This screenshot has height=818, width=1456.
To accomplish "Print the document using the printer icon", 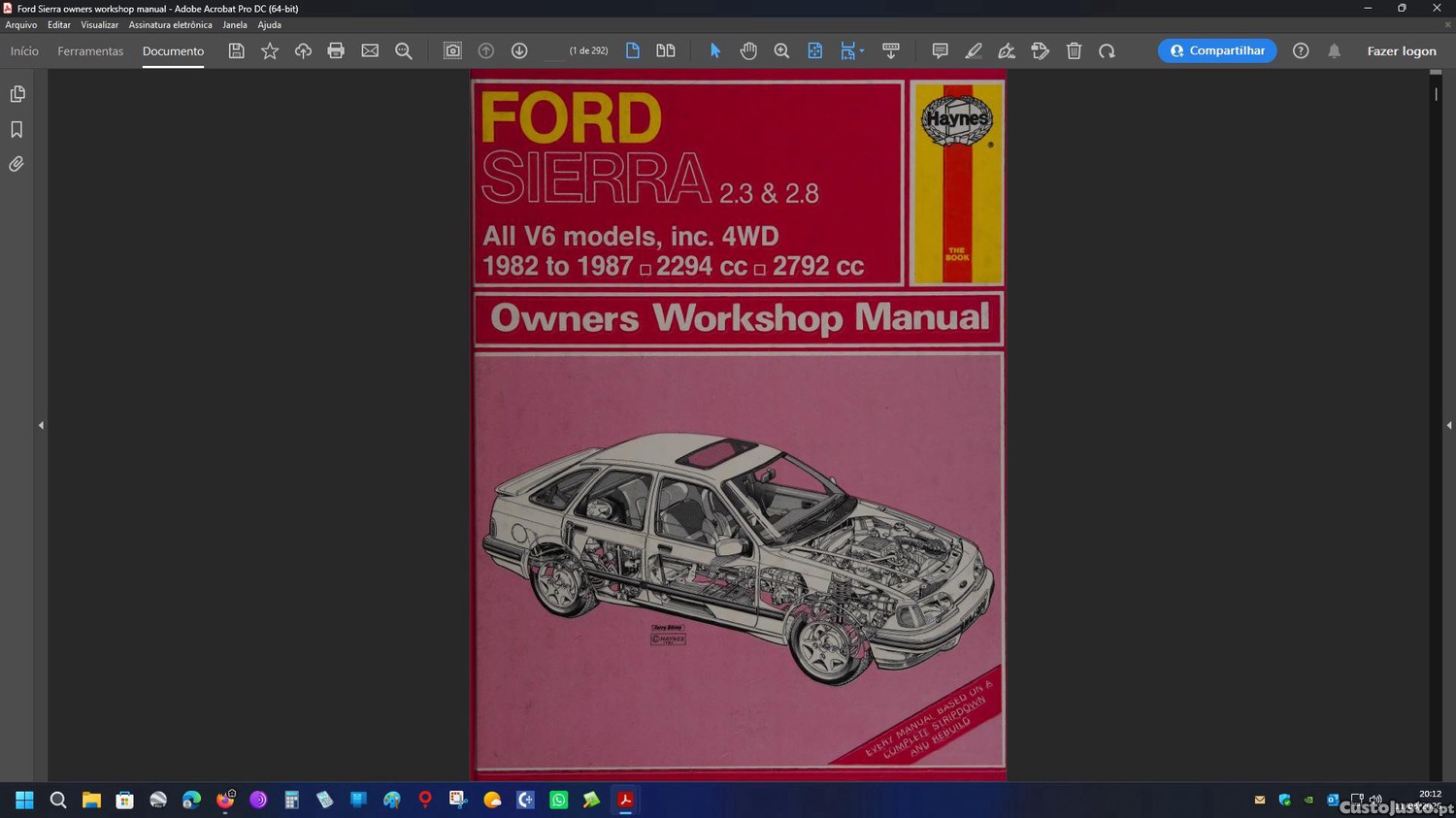I will [x=336, y=50].
